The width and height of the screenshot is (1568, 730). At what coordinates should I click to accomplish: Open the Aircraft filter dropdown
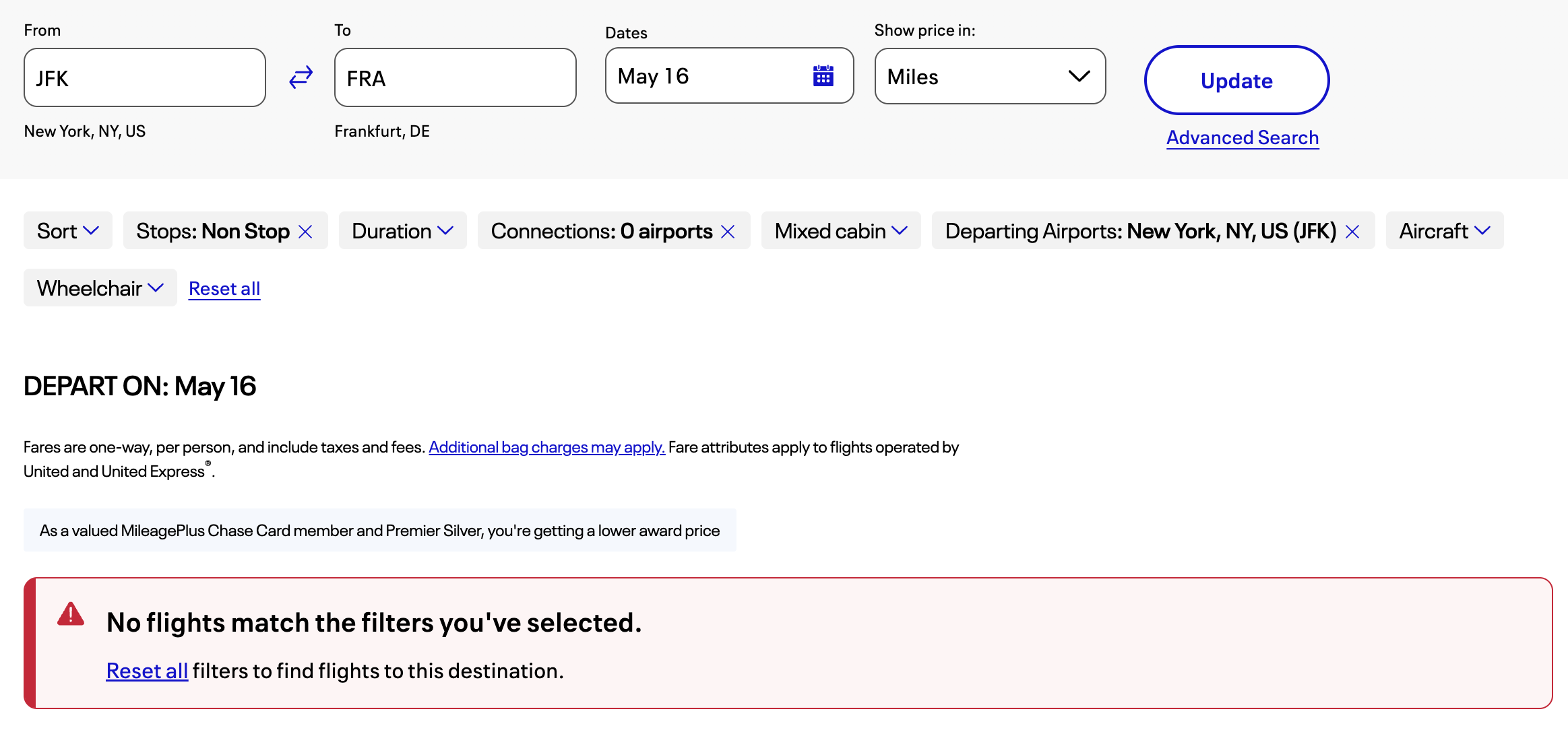[1445, 231]
